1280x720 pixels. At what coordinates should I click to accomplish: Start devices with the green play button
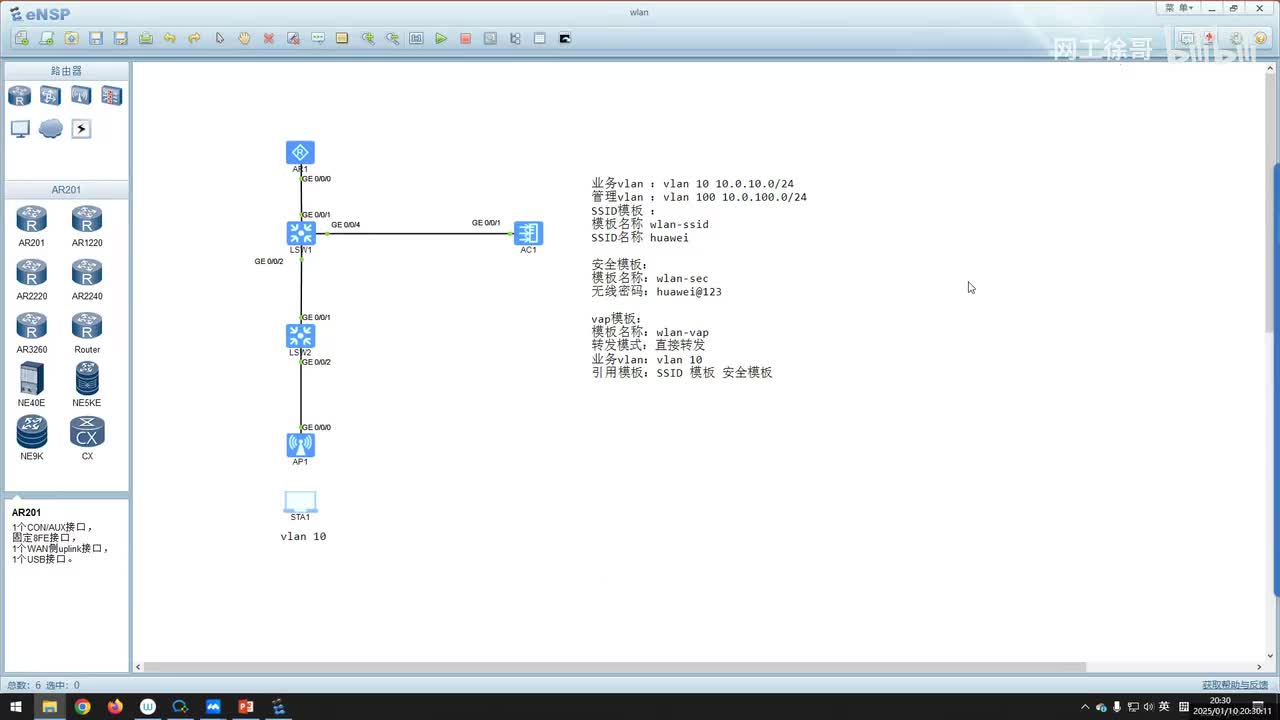(441, 38)
